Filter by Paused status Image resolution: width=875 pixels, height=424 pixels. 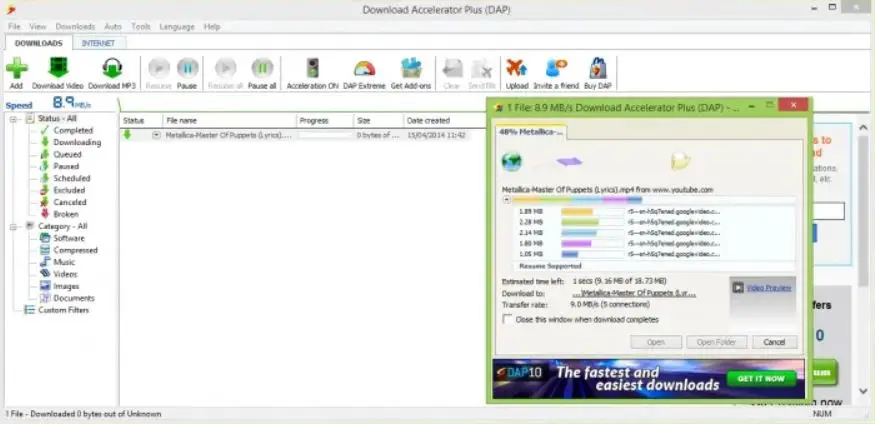point(66,166)
